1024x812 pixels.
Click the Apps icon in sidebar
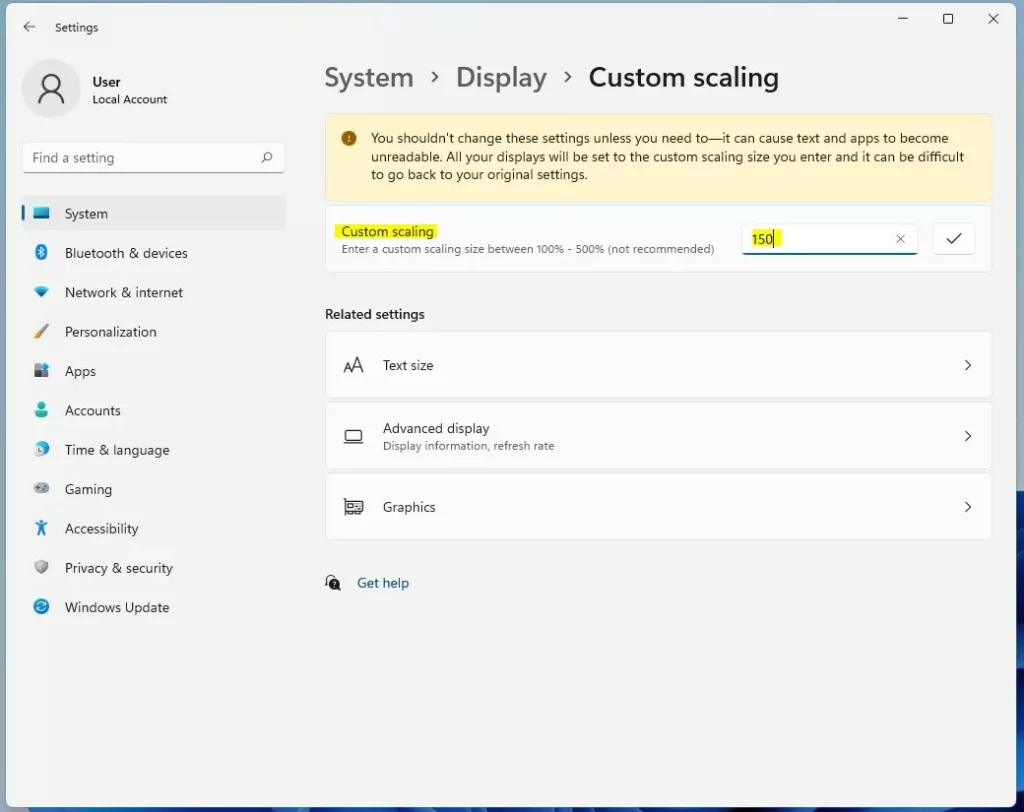pos(41,370)
